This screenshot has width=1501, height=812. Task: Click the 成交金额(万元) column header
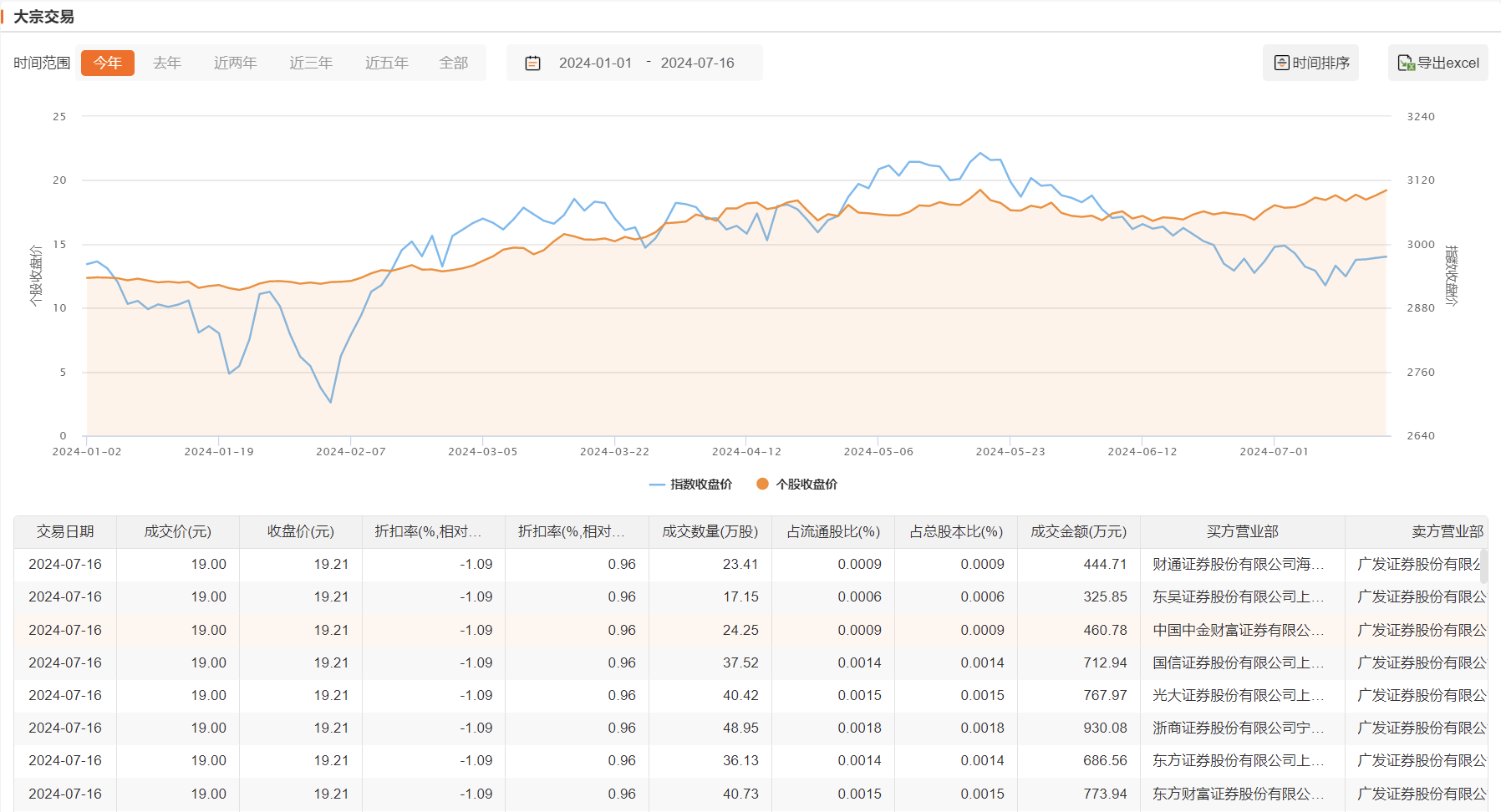pyautogui.click(x=1078, y=531)
